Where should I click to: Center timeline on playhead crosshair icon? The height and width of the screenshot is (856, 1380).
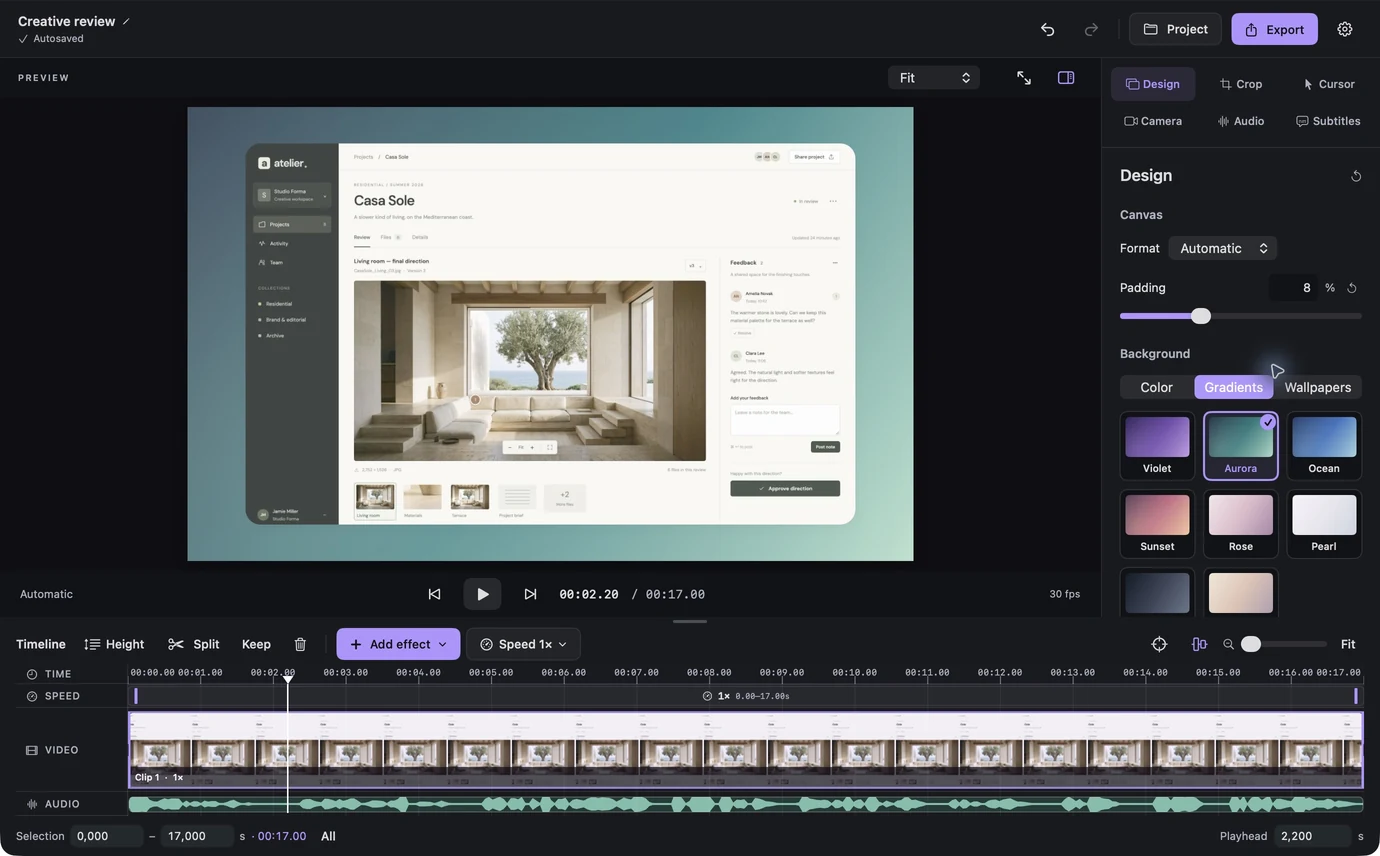(1159, 644)
